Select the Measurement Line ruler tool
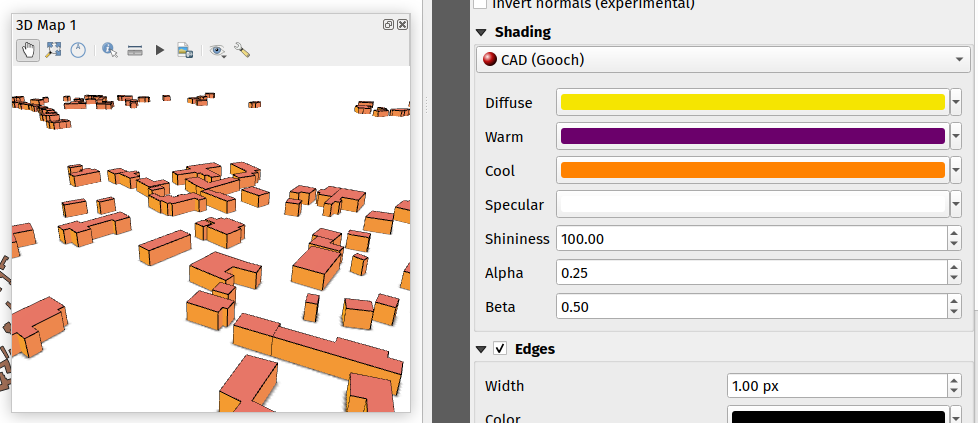The image size is (978, 423). pos(135,49)
